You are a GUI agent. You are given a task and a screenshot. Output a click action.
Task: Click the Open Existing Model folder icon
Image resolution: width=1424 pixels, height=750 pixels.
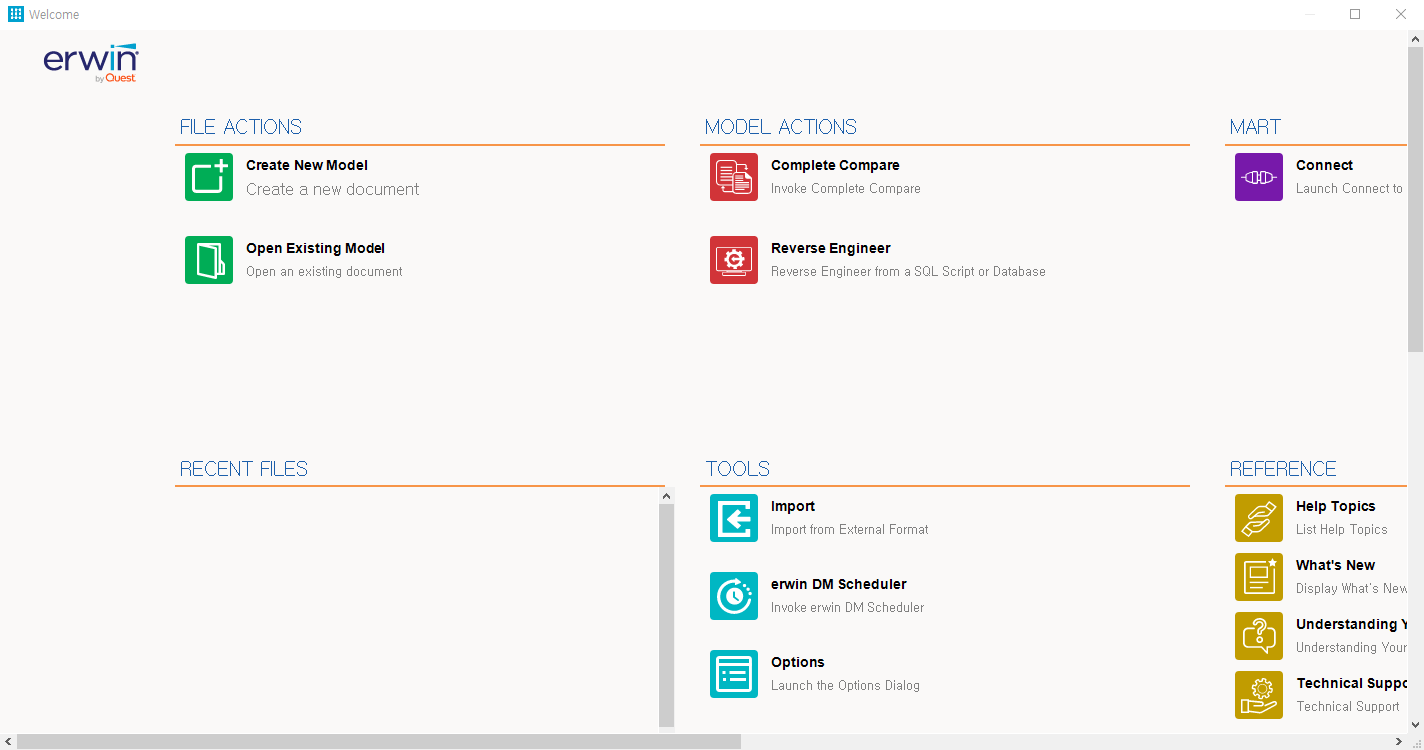(x=209, y=260)
